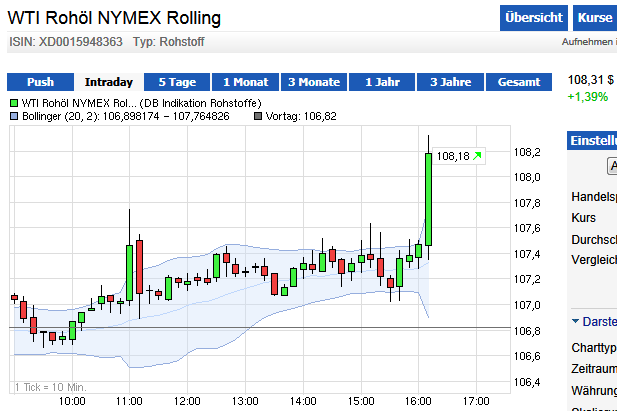Switch chart to 5 Tage
The image size is (617, 411).
[177, 82]
